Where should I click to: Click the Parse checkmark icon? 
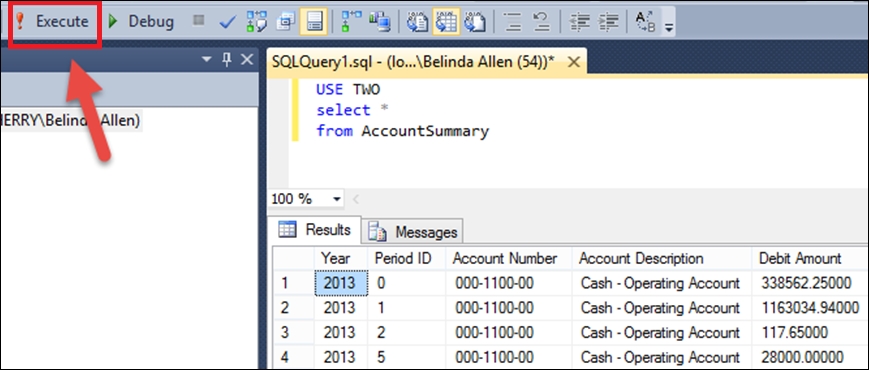[x=228, y=22]
